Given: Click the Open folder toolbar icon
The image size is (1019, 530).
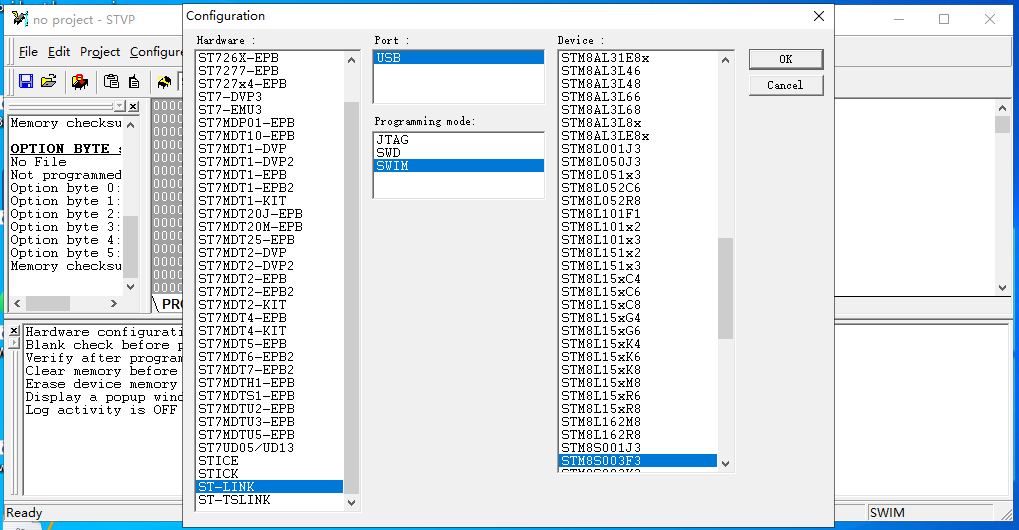Looking at the screenshot, I should coord(49,81).
